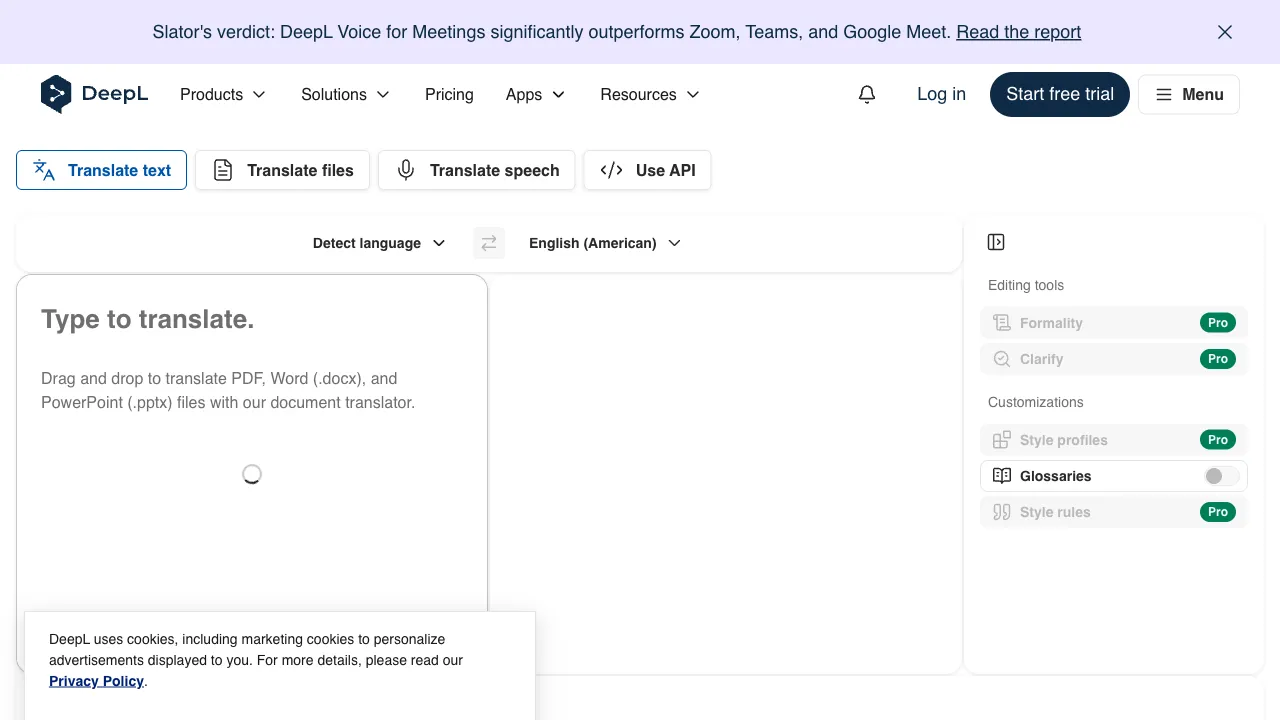1280x720 pixels.
Task: Click the Customizations heading
Action: [1036, 402]
